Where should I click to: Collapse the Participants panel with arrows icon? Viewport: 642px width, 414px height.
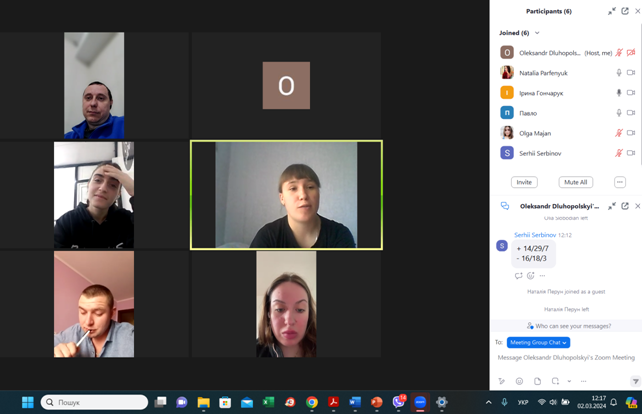pos(611,11)
